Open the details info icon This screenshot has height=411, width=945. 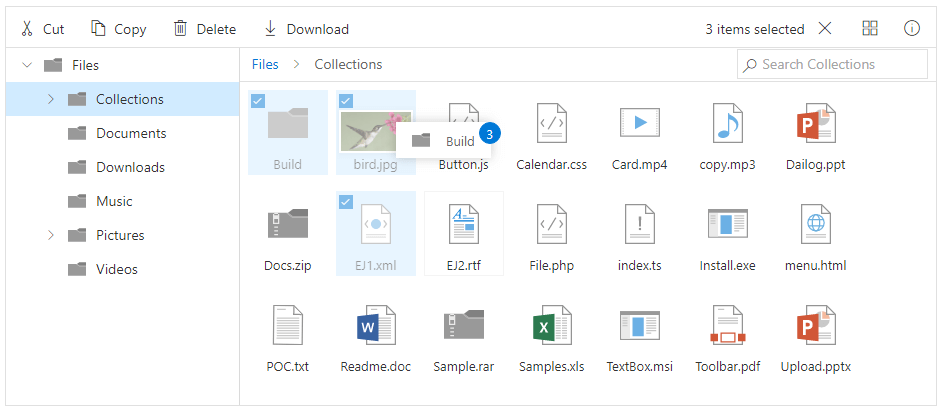pos(912,29)
